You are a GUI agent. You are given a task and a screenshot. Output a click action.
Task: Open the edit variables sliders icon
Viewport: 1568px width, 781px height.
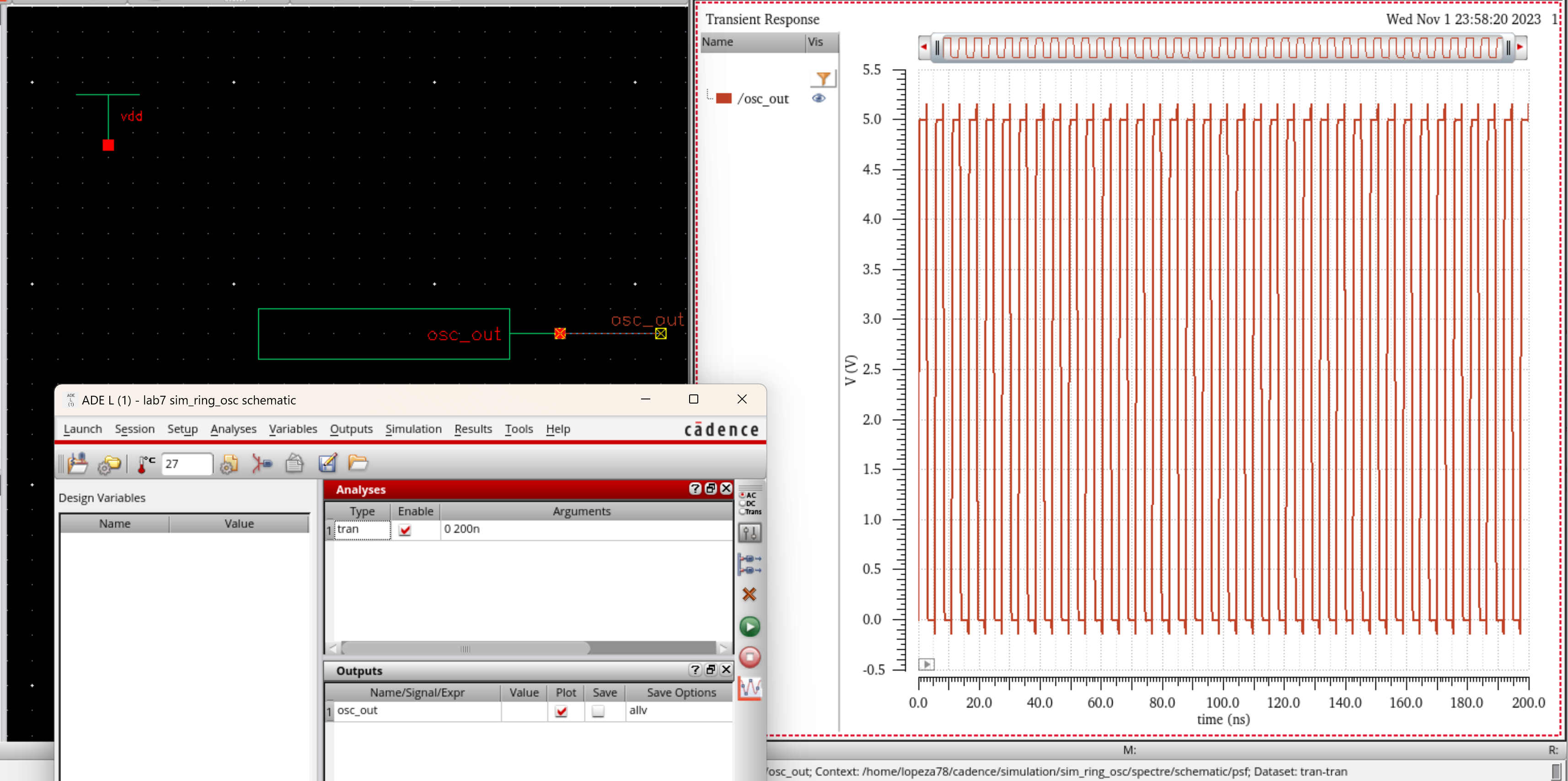pos(749,533)
